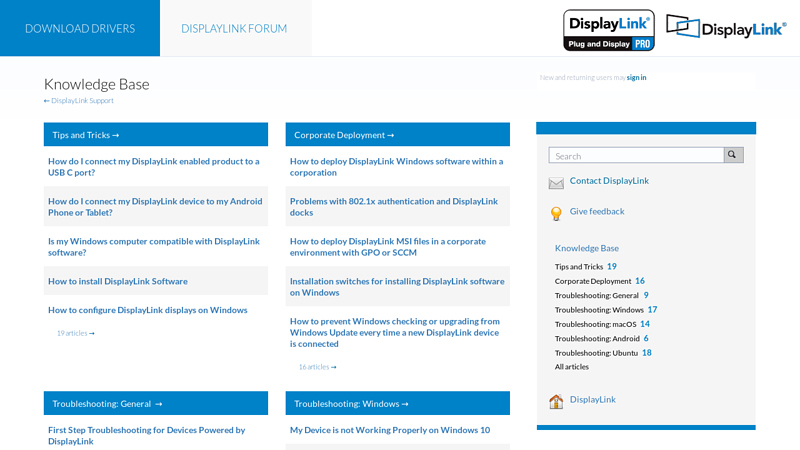Screen dimensions: 800x450
Task: Open the DisplayLink Forum tab
Action: [x=234, y=29]
